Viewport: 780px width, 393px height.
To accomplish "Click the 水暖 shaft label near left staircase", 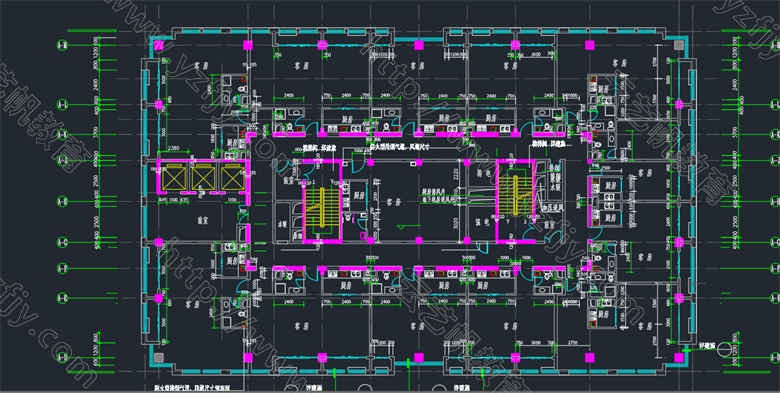I will pyautogui.click(x=283, y=224).
